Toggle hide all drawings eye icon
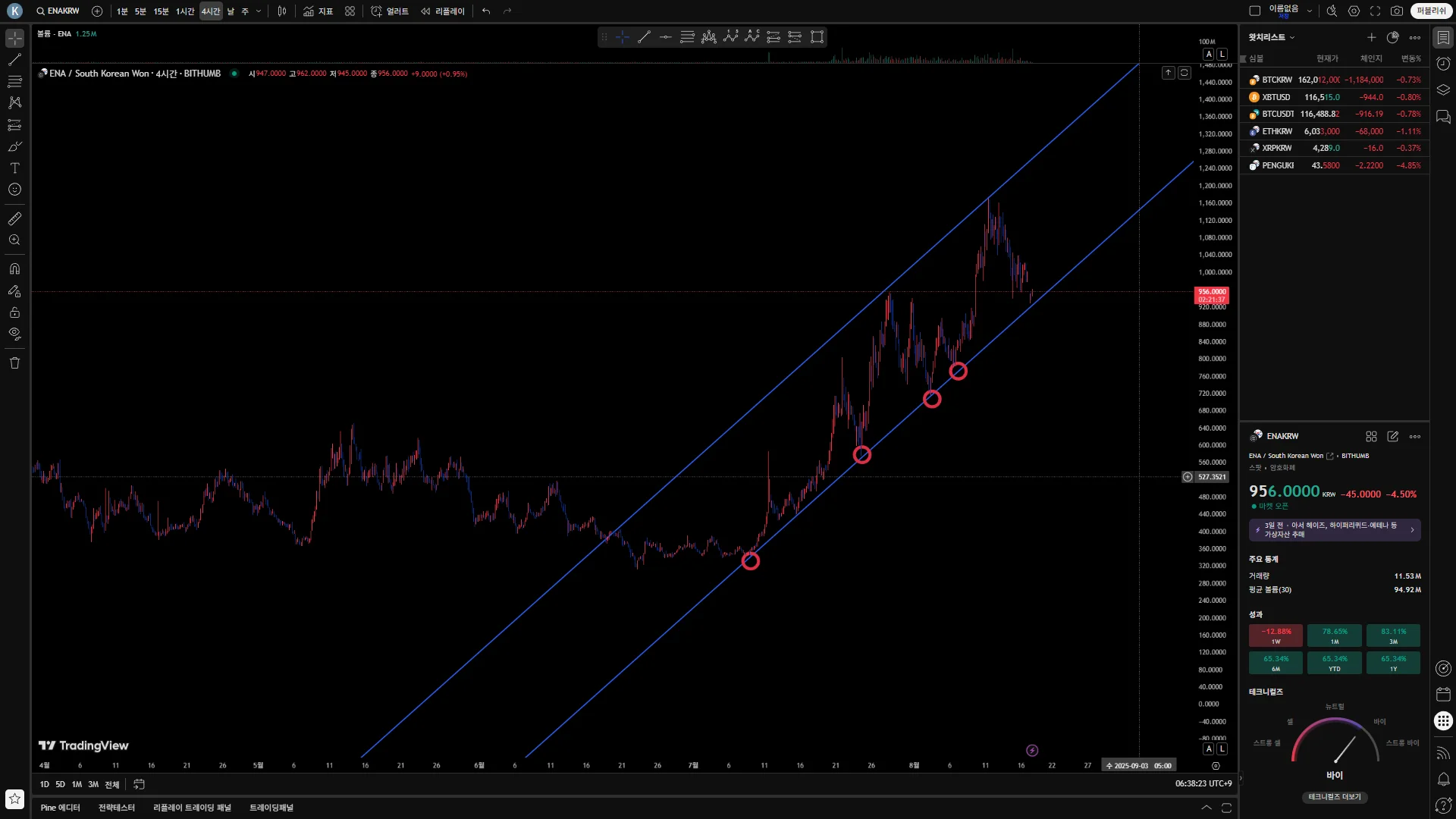The width and height of the screenshot is (1456, 819). pos(14,334)
